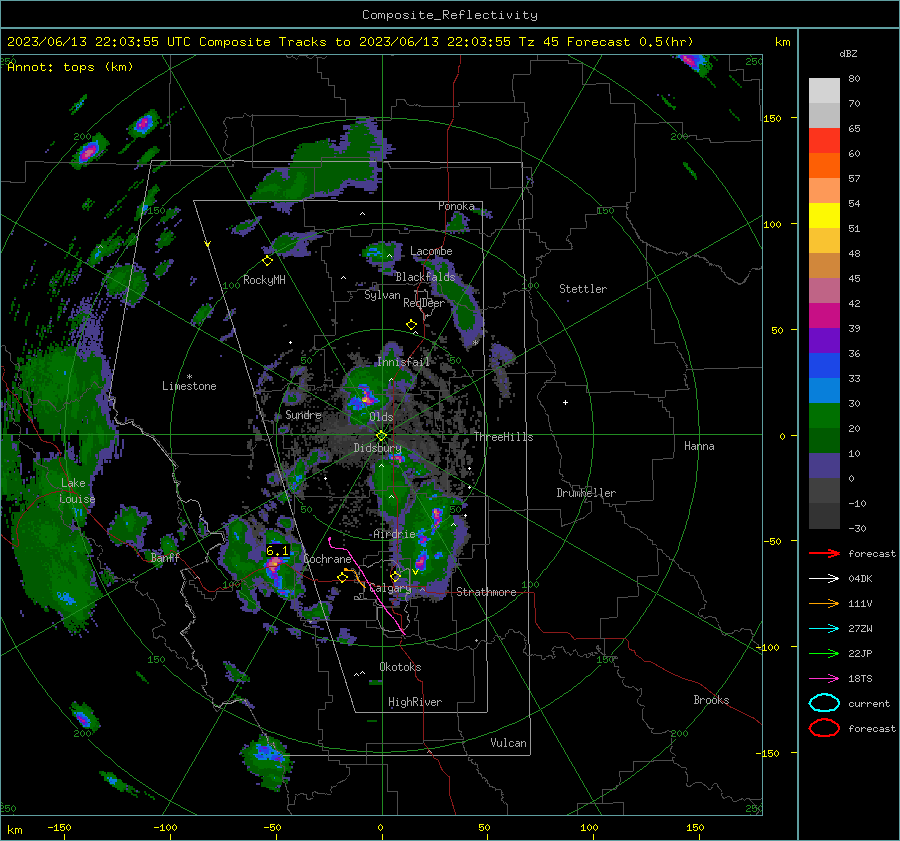900x841 pixels.
Task: Click yellow diamond marker near RedDeer
Action: (x=411, y=325)
